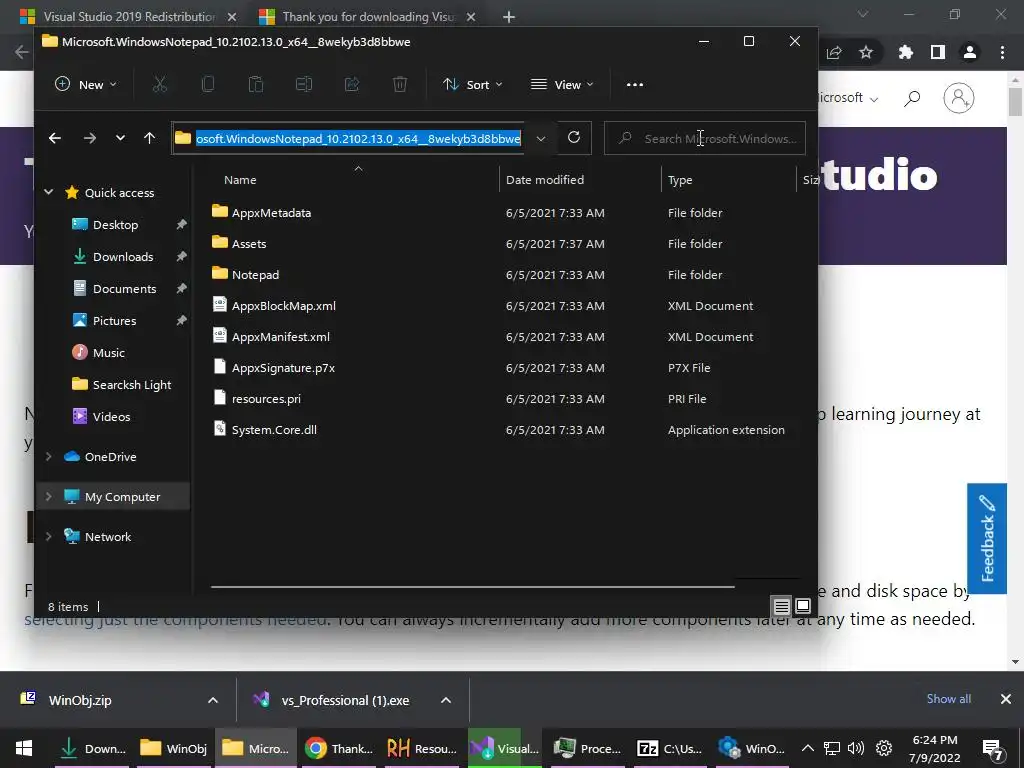Click the Delete trash icon in toolbar
This screenshot has height=768, width=1024.
[400, 84]
